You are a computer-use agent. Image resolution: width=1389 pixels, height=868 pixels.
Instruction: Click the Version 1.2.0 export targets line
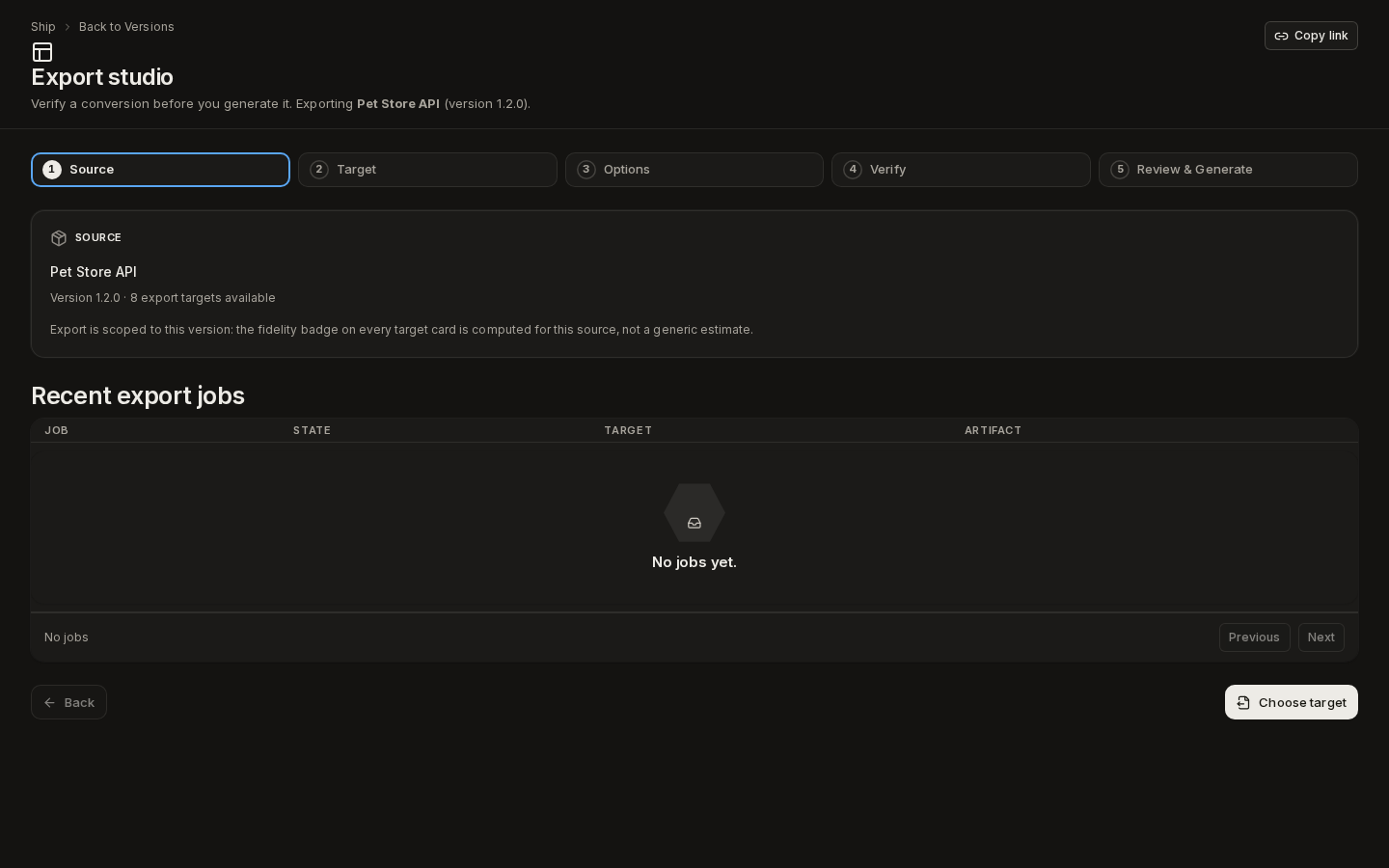point(163,298)
